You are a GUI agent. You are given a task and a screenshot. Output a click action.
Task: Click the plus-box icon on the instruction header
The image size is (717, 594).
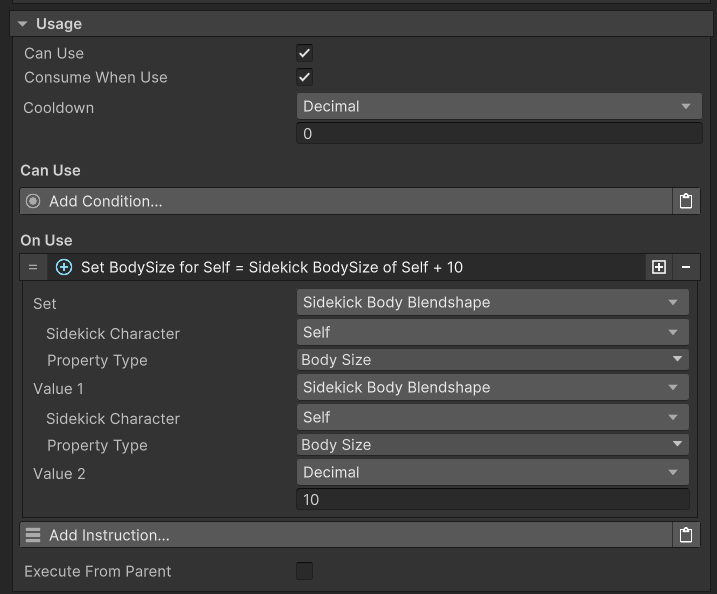pyautogui.click(x=658, y=267)
